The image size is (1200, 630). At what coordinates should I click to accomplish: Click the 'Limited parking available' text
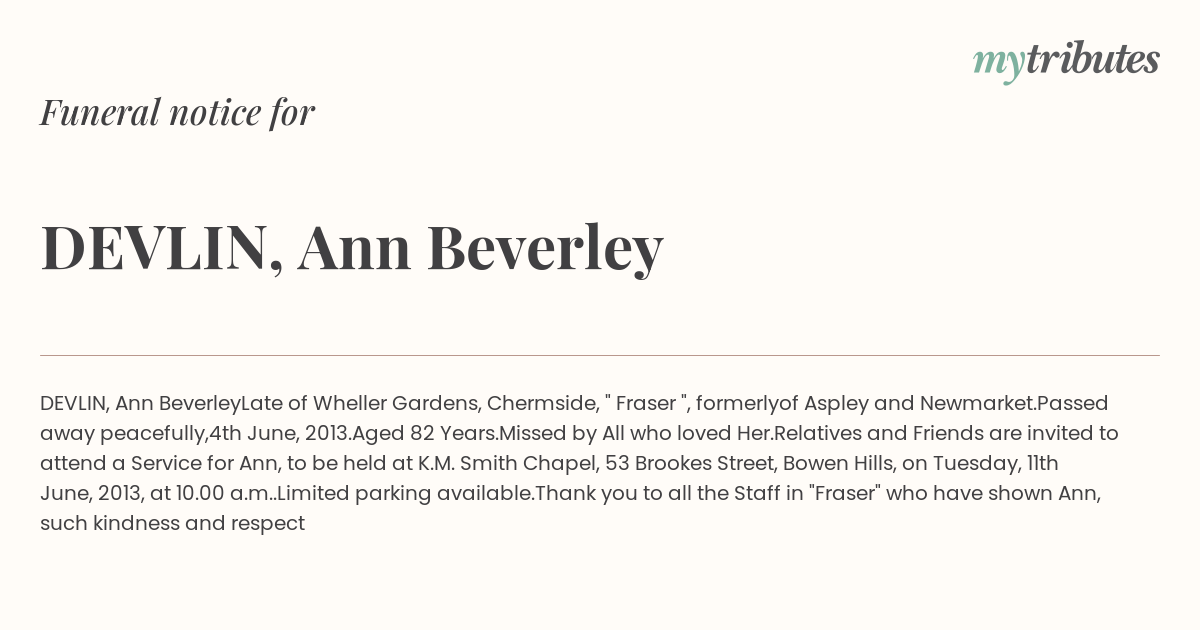(x=405, y=494)
